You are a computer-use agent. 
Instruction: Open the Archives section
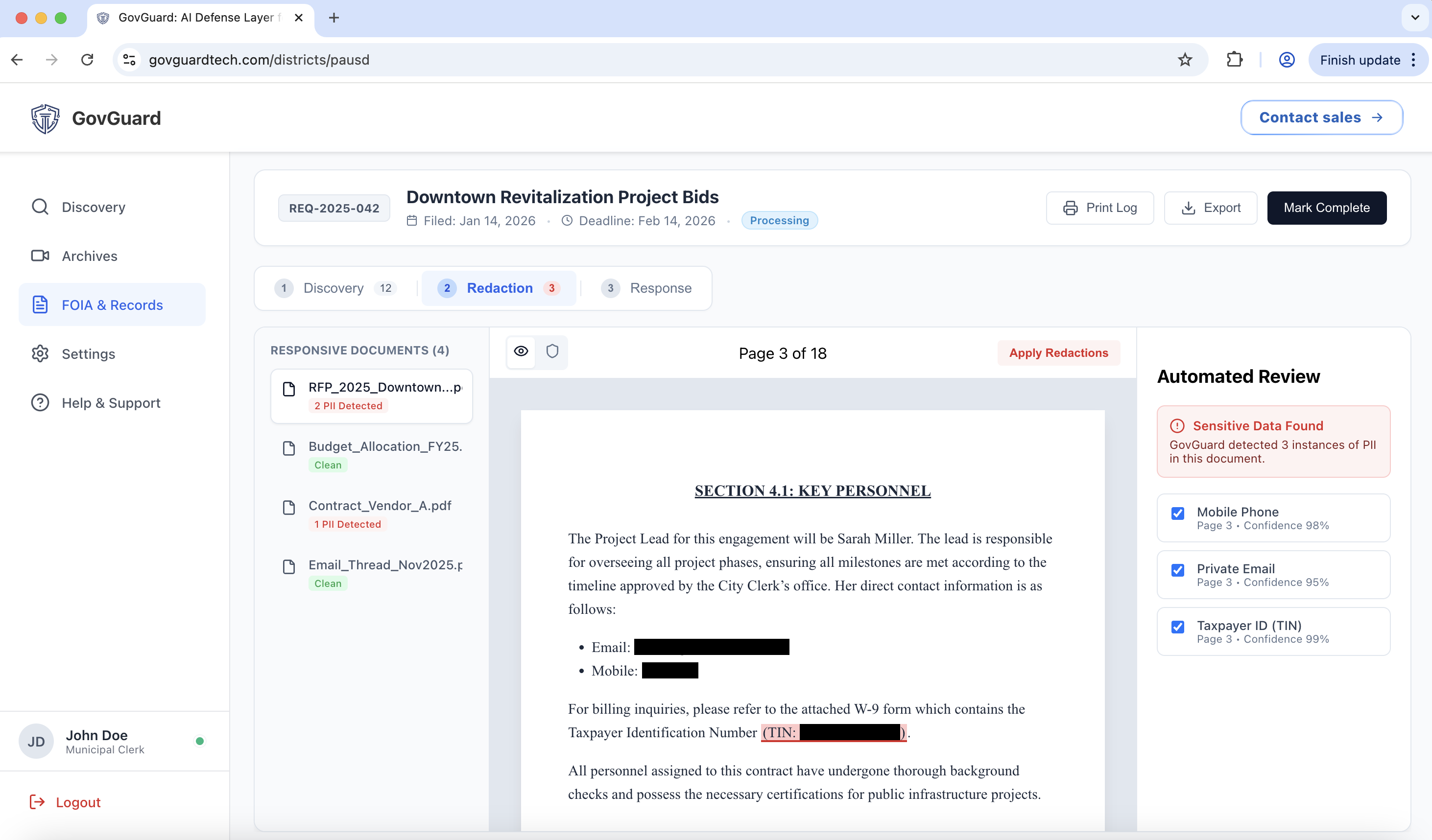point(89,256)
